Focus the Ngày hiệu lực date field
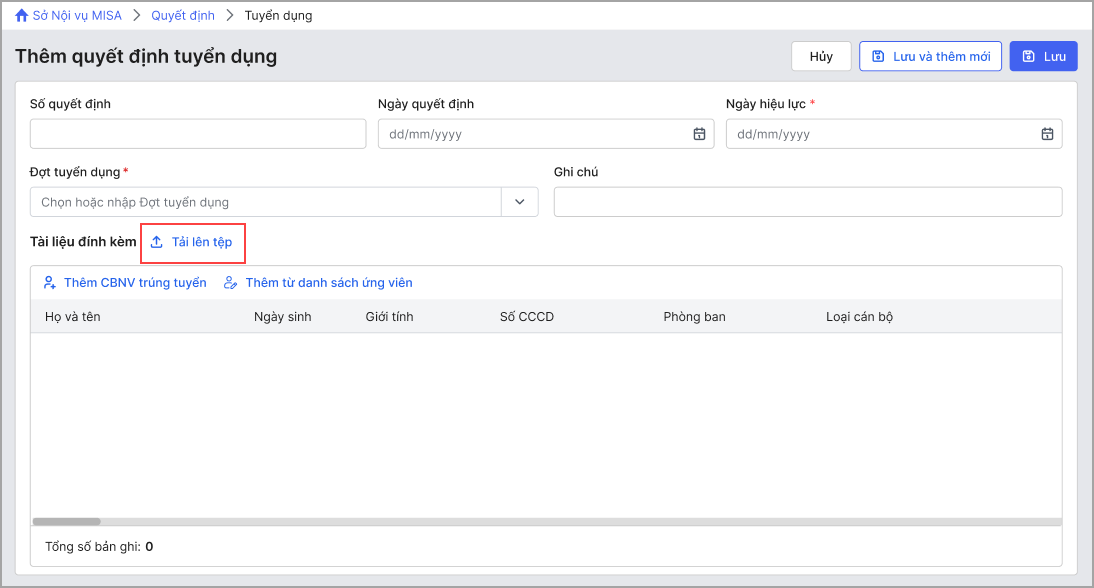Image resolution: width=1094 pixels, height=588 pixels. (894, 134)
